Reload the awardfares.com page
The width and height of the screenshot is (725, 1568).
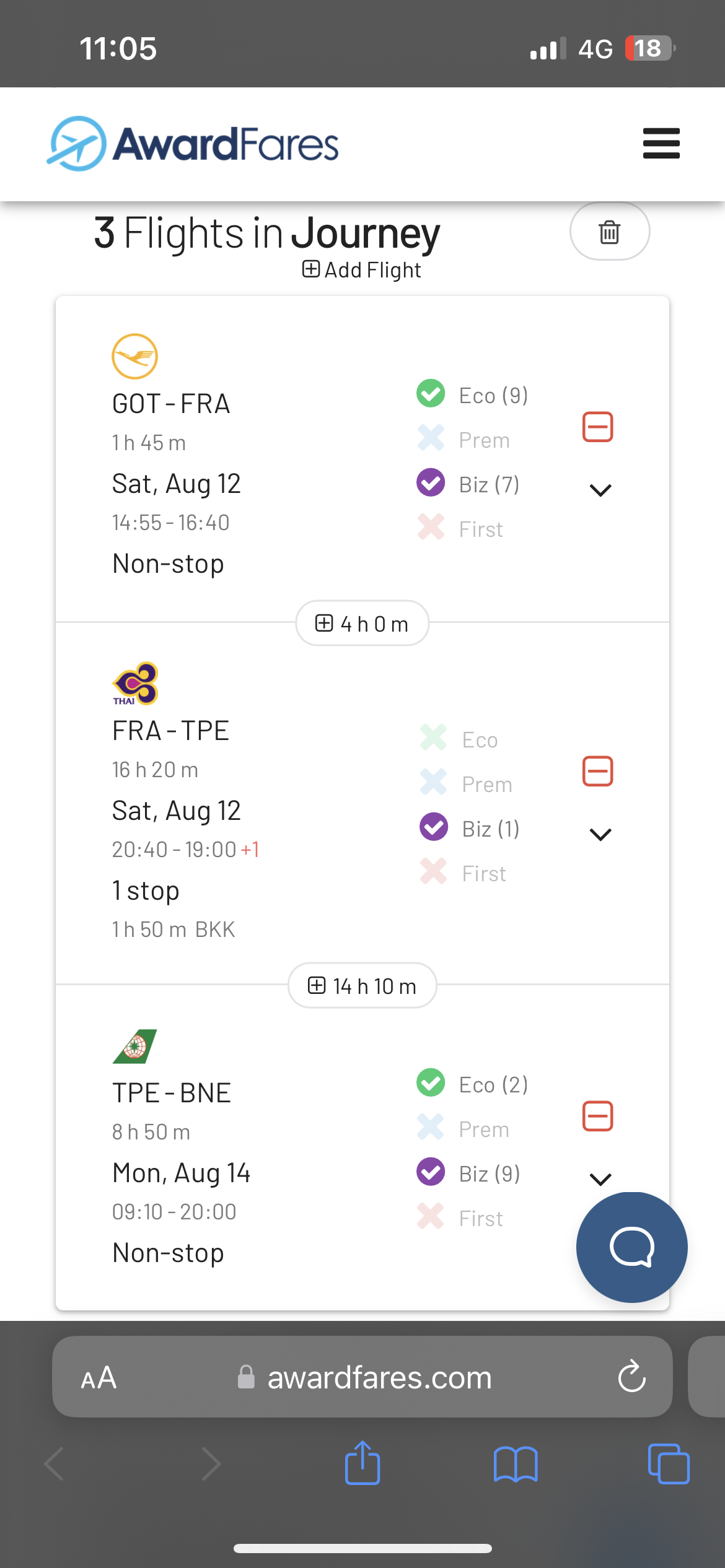point(631,1377)
